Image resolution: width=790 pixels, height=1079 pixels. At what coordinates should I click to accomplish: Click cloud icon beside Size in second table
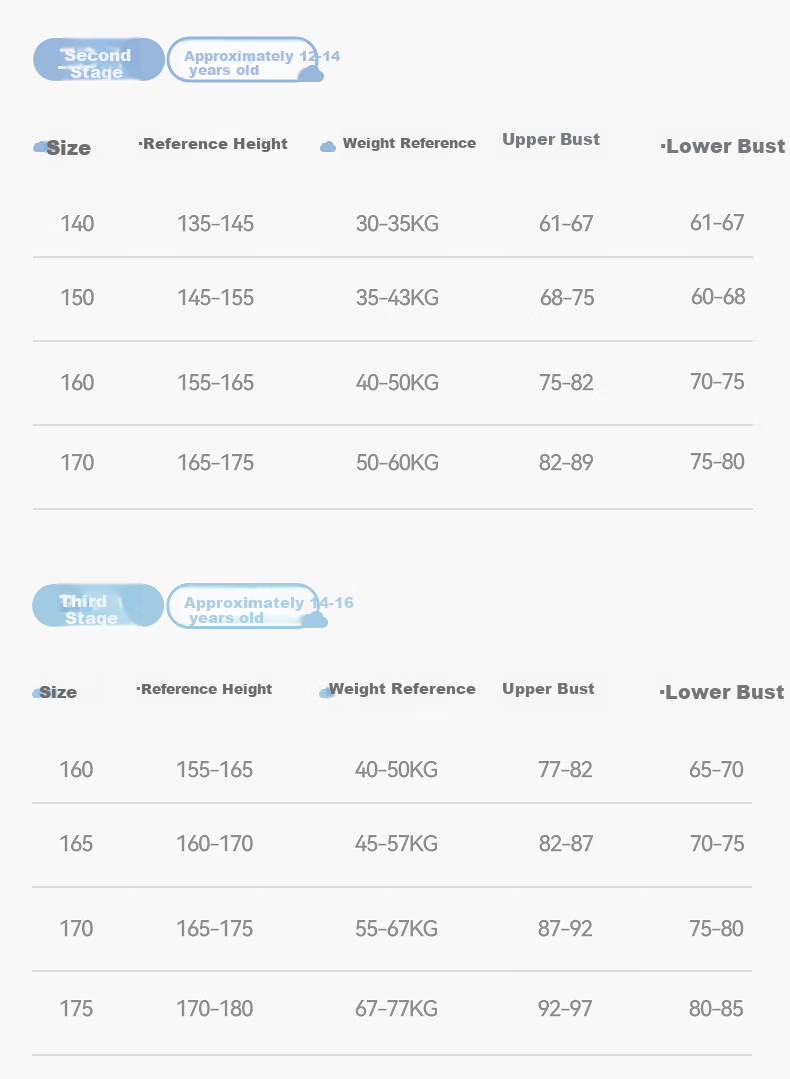pyautogui.click(x=36, y=693)
